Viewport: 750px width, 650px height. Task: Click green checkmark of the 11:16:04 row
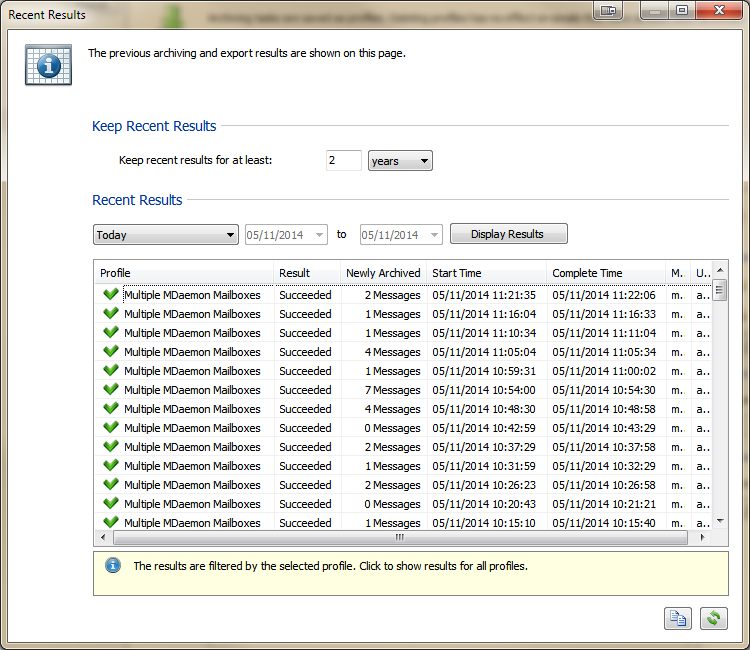pyautogui.click(x=110, y=313)
